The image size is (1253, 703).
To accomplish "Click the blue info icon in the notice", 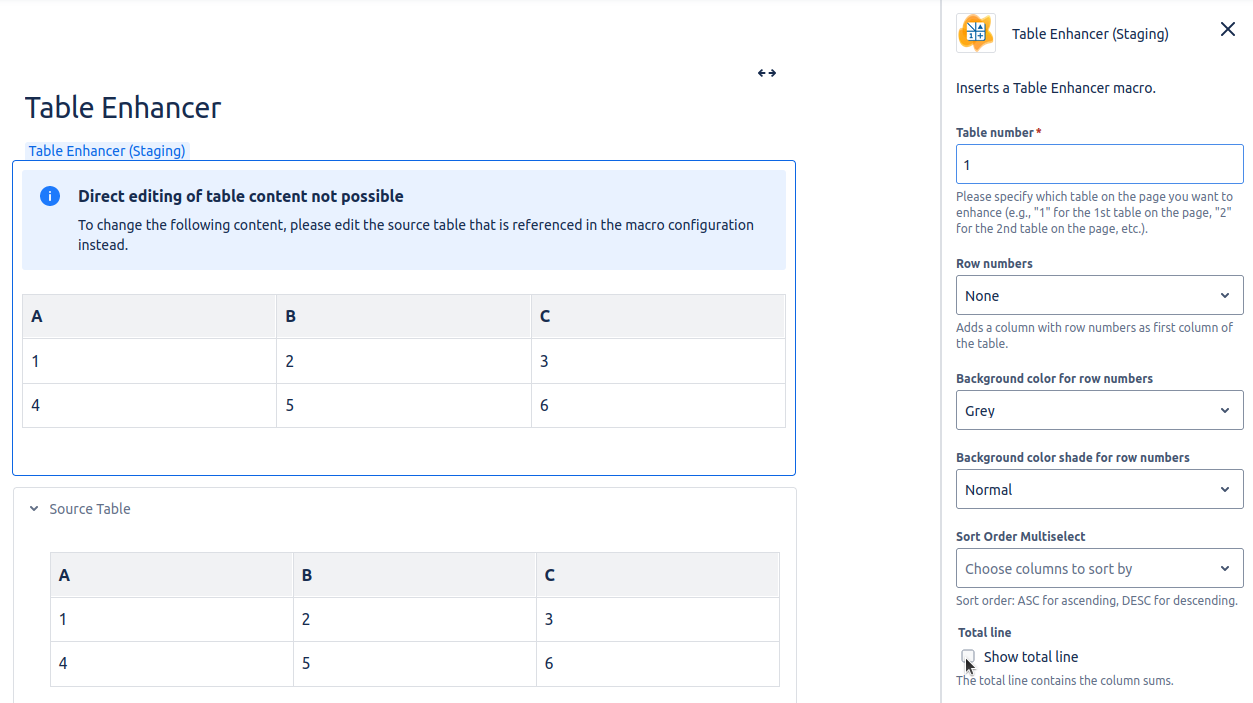I will tap(50, 196).
